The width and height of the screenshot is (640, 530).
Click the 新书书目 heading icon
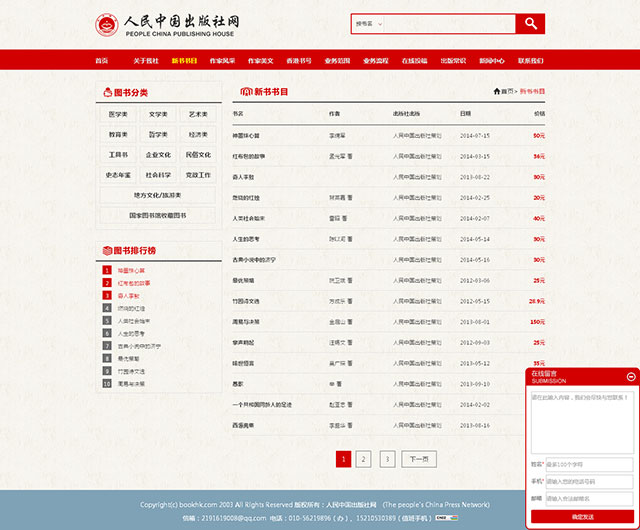coord(244,92)
